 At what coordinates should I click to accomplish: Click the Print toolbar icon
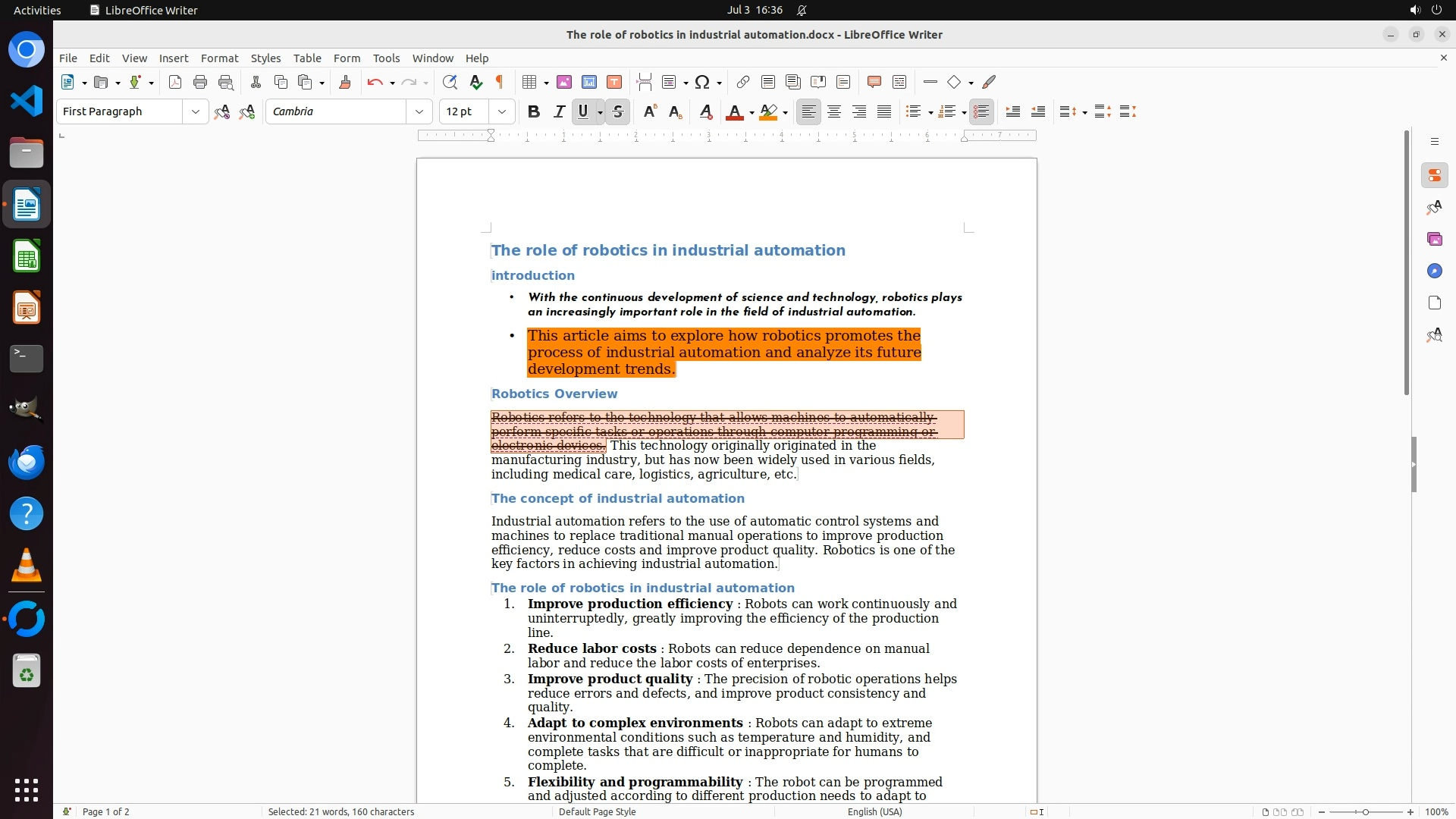coord(200,83)
